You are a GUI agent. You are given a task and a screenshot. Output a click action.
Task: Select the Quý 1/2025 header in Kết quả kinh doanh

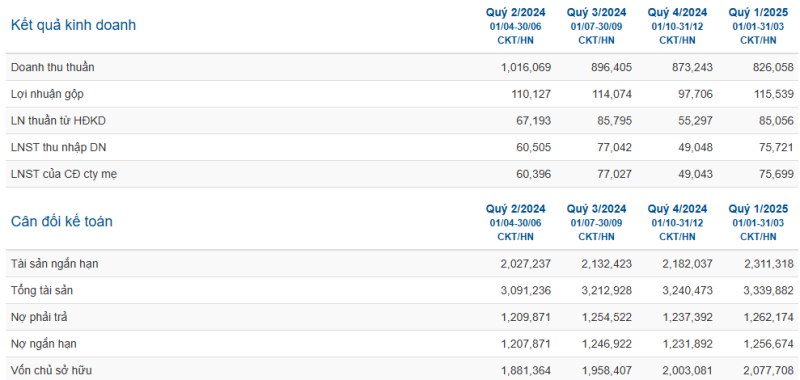point(758,12)
